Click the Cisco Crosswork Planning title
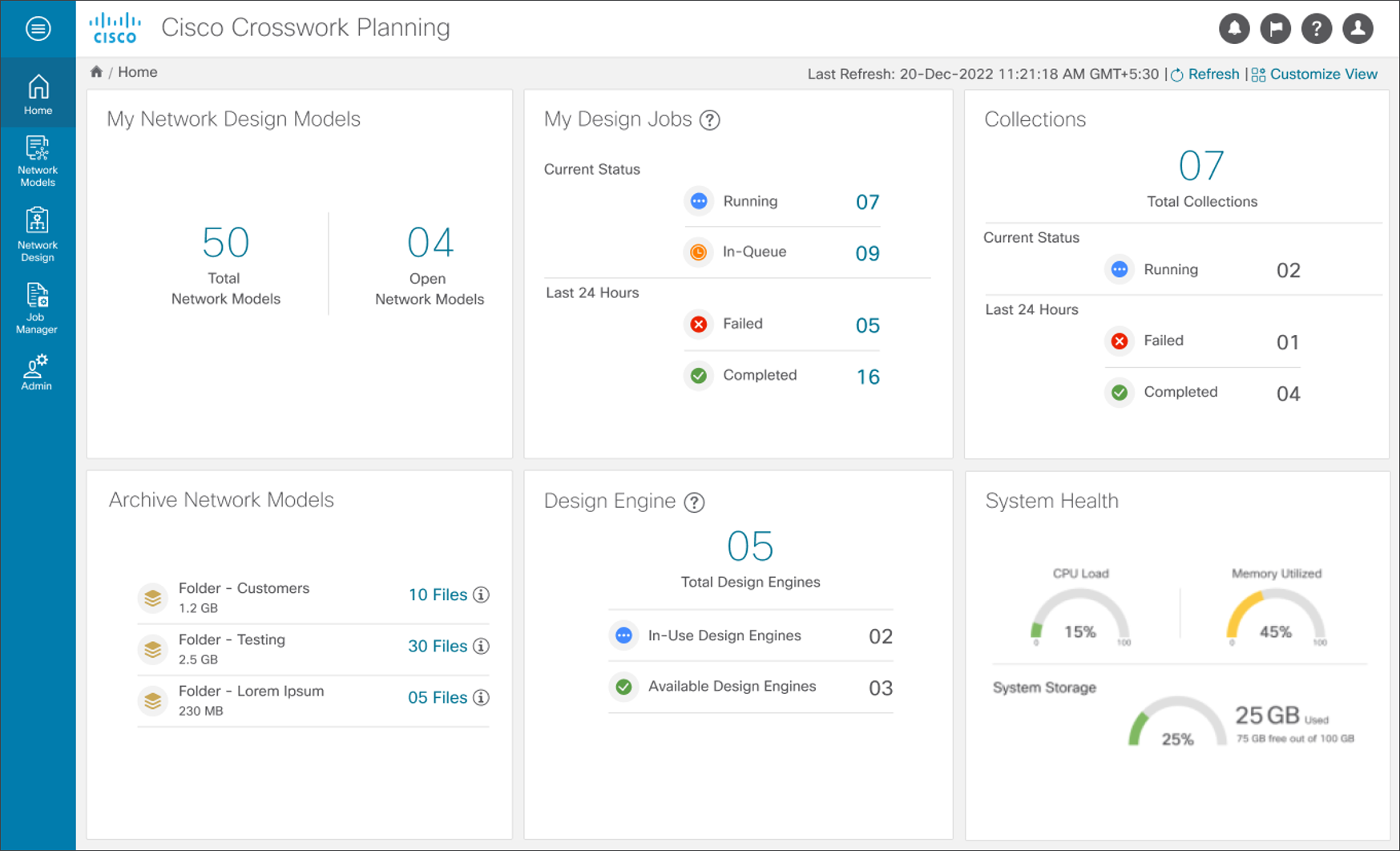 [x=305, y=28]
